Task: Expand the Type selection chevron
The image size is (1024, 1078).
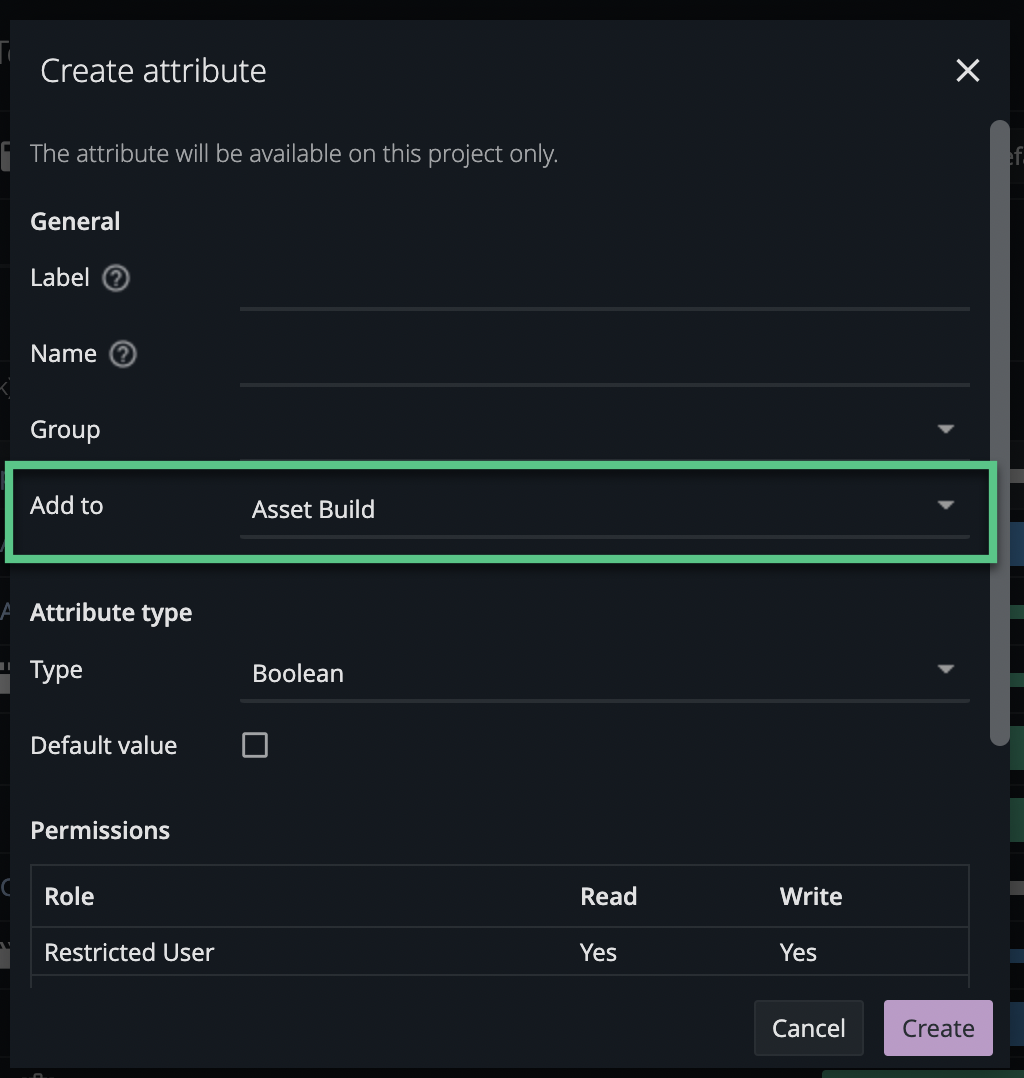Action: pos(946,669)
